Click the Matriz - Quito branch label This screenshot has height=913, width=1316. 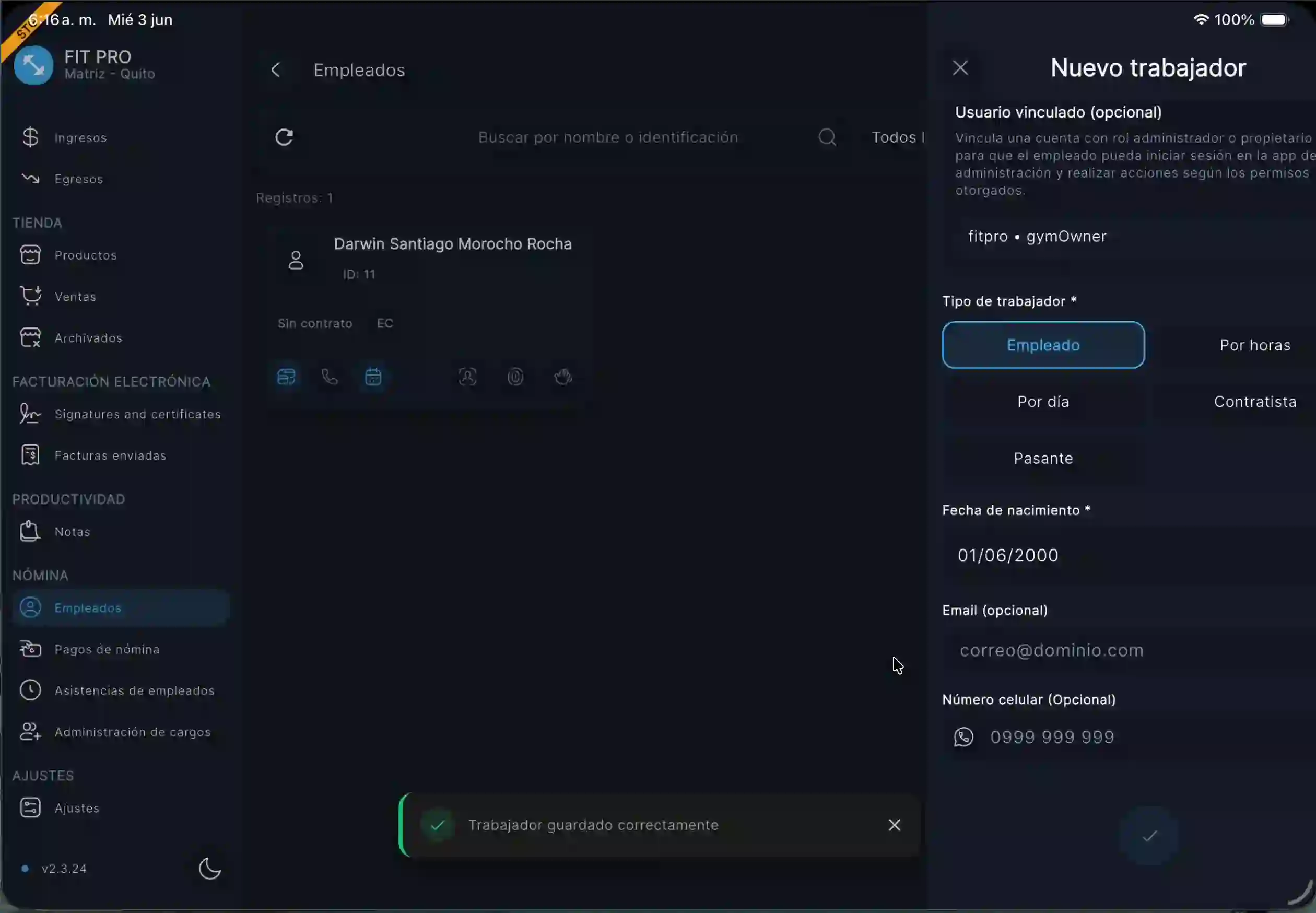(x=110, y=74)
